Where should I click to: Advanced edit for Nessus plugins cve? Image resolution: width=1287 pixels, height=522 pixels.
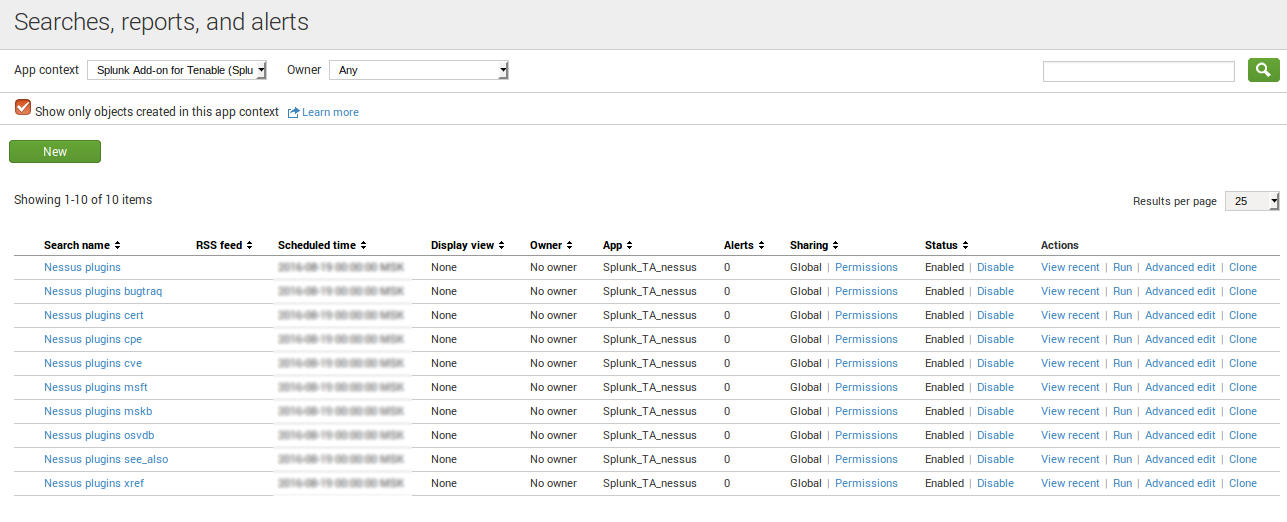pyautogui.click(x=1180, y=364)
